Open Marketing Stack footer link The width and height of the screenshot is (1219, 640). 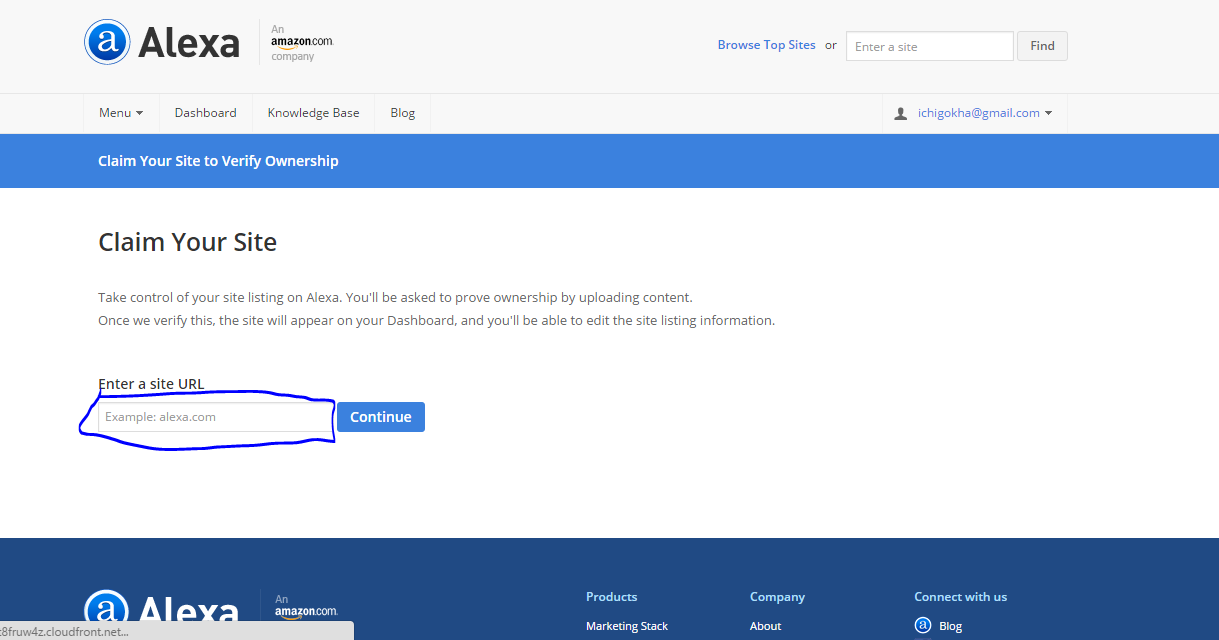(627, 626)
